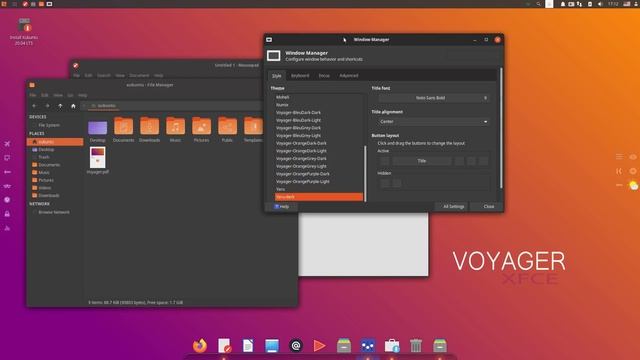Select theme Moheli in theme list
Screen dimensions: 640x360
(x=318, y=97)
